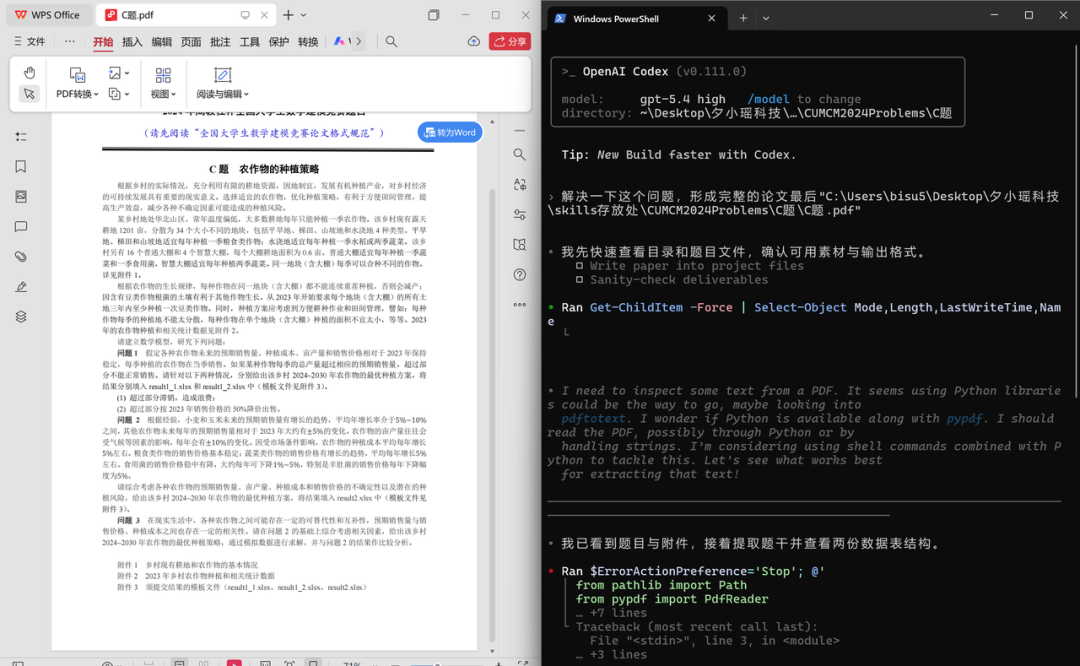Click the cloud upload icon
1080x666 pixels.
pos(473,42)
